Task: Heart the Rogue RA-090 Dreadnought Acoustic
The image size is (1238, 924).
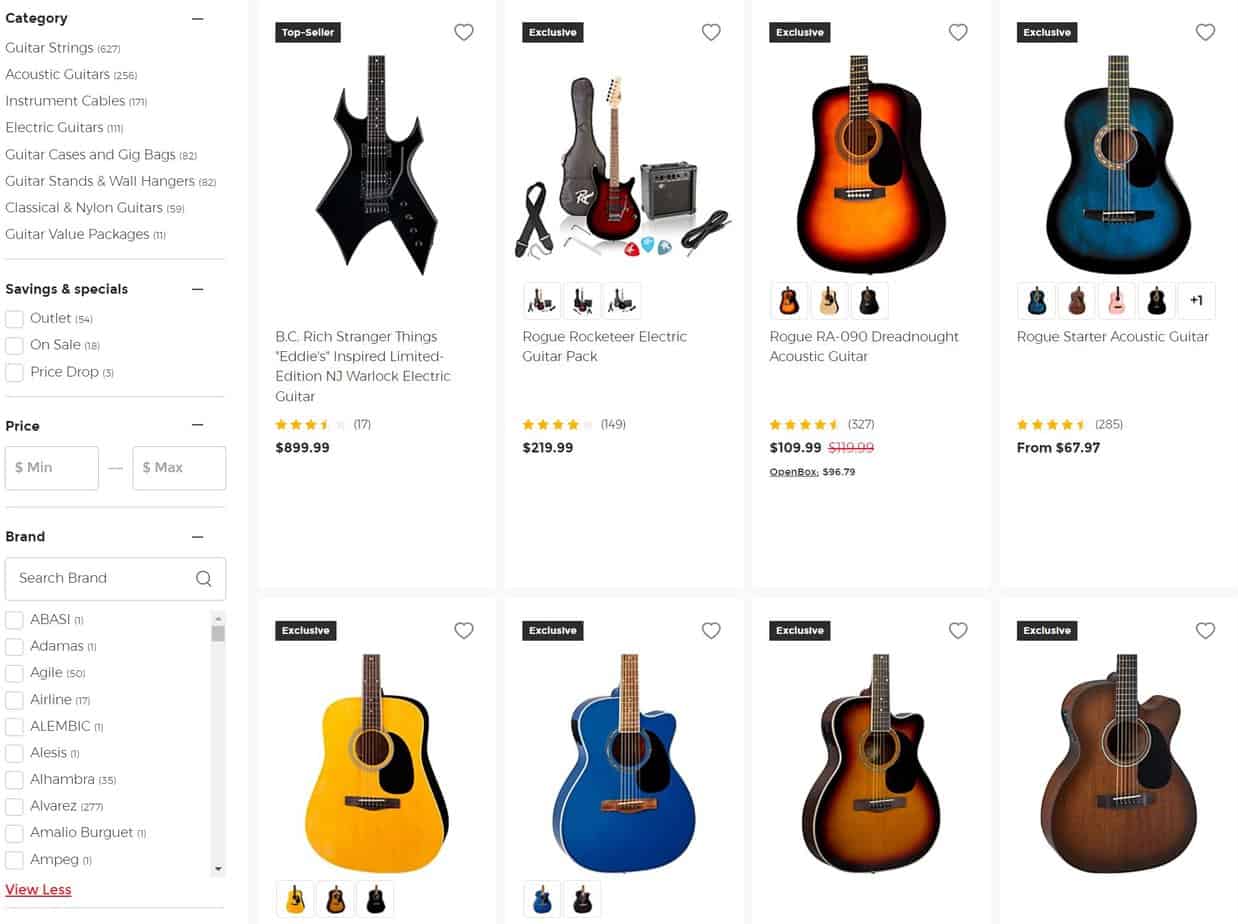Action: (x=958, y=32)
